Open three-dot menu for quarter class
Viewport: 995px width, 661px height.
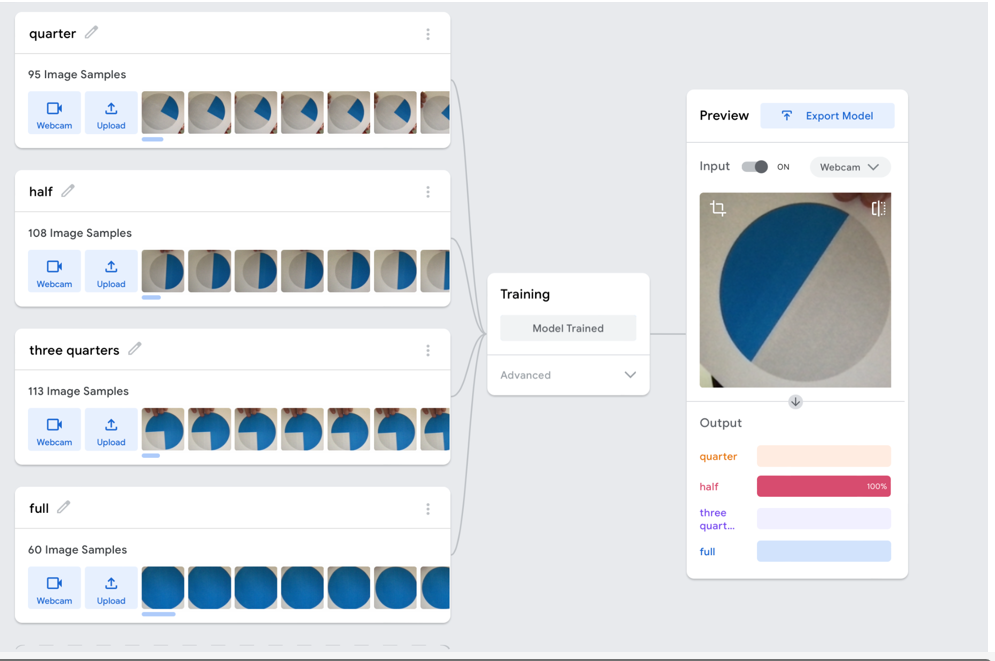[428, 34]
